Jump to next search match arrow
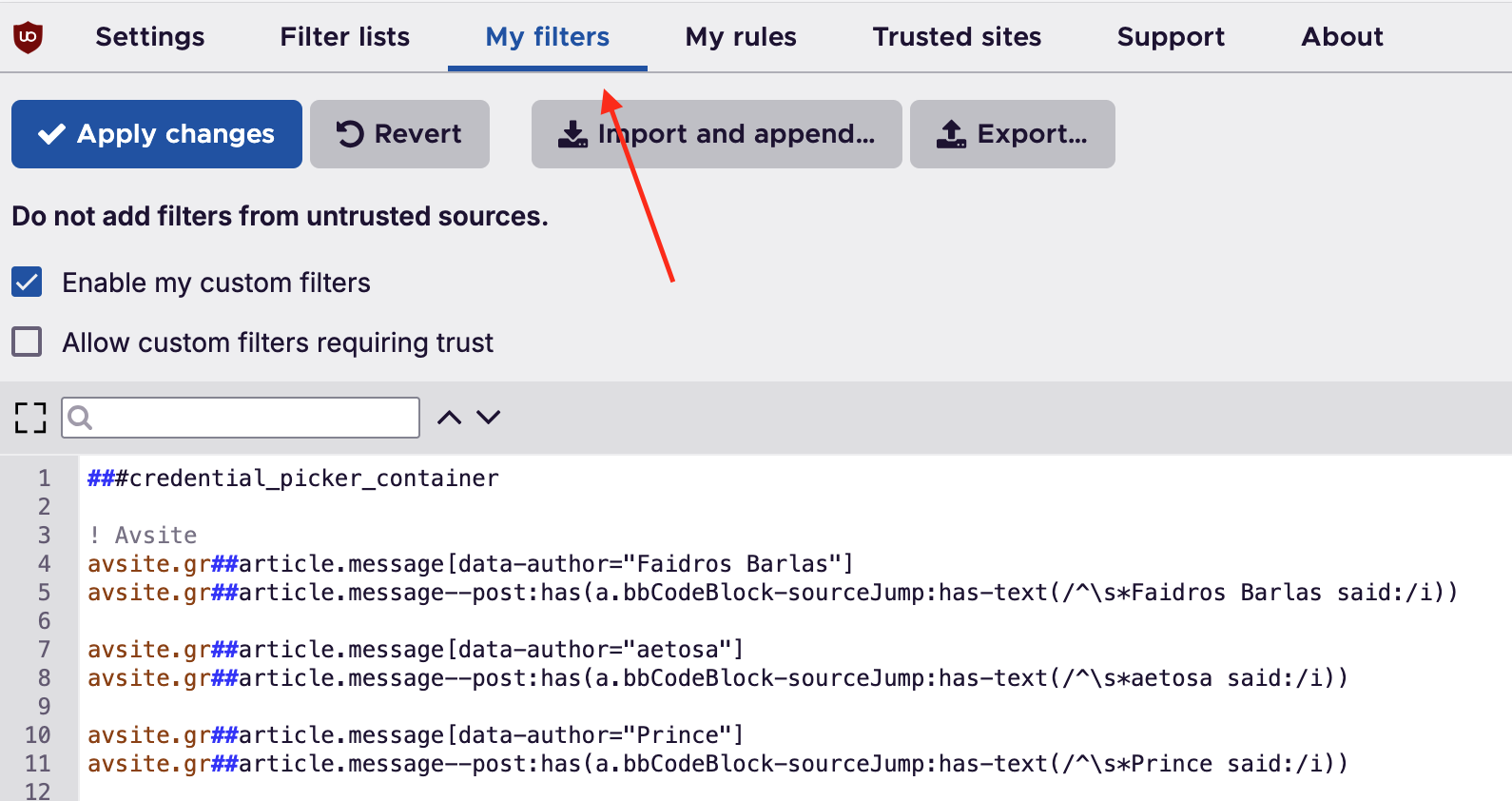 [489, 418]
